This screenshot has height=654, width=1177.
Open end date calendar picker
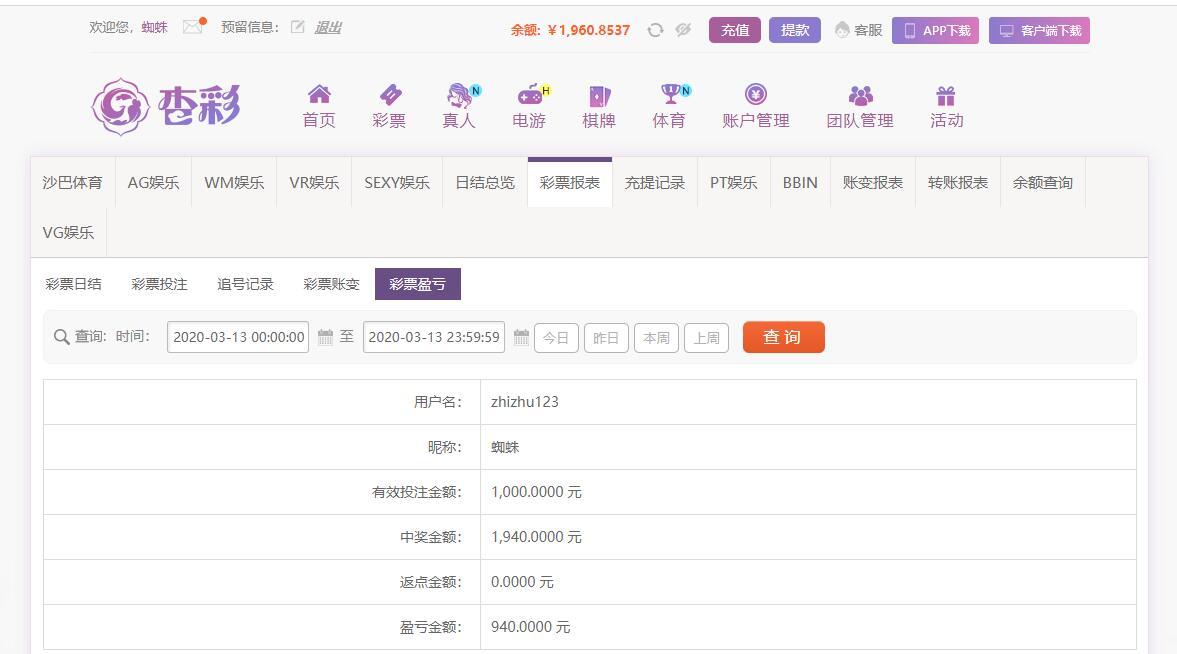[521, 337]
